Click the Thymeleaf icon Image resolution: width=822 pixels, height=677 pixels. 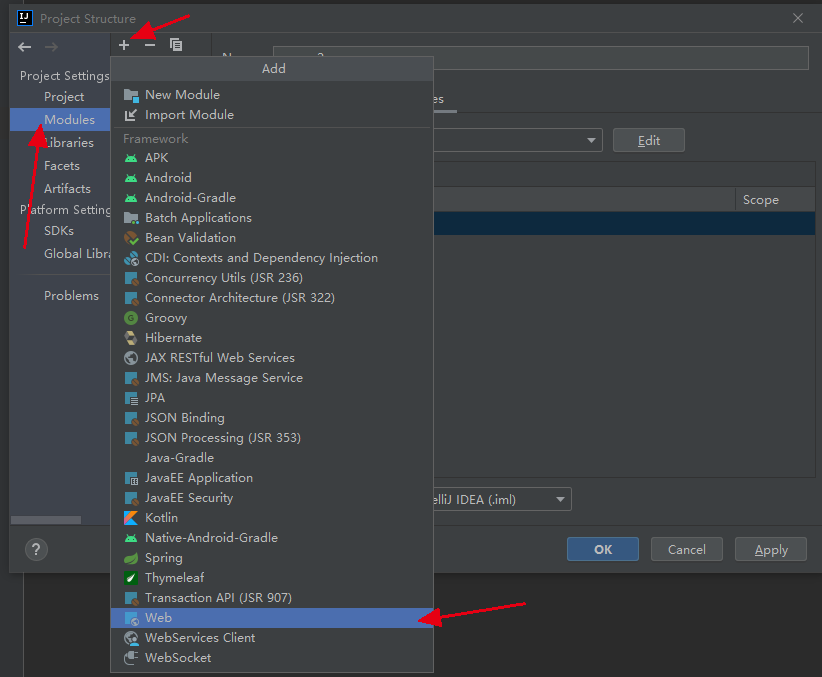[131, 578]
